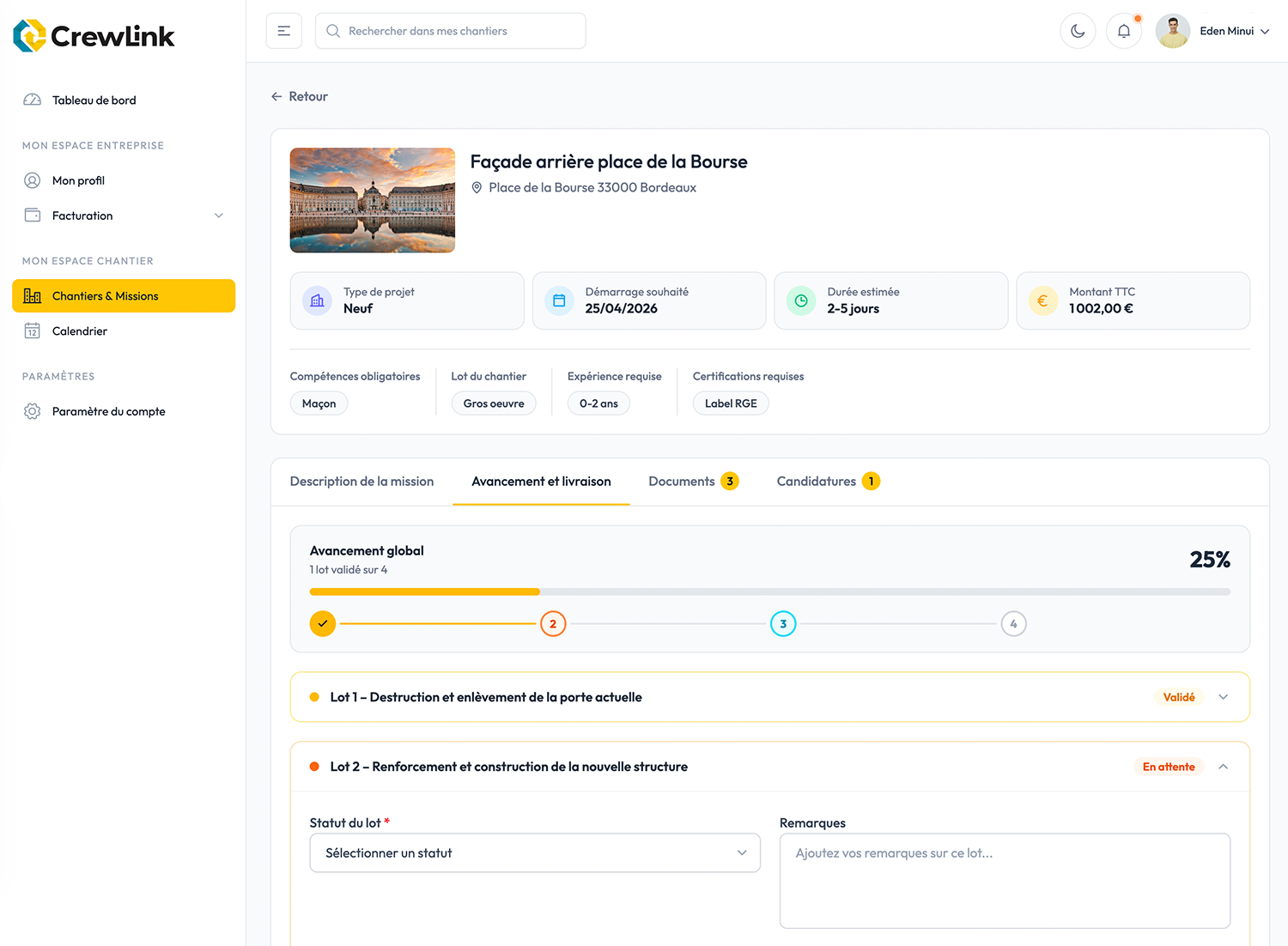Switch to Description de la mission tab
1288x946 pixels.
[x=361, y=482]
